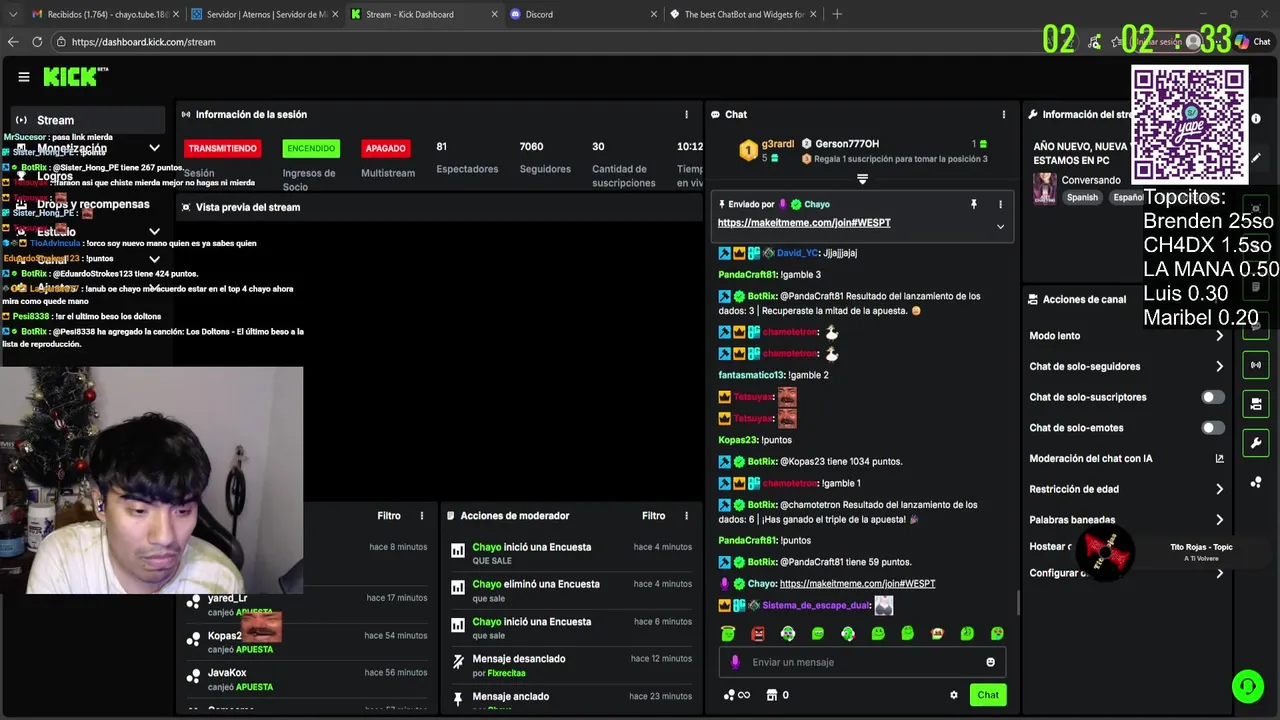Click the browser address bar URL

coord(143,42)
